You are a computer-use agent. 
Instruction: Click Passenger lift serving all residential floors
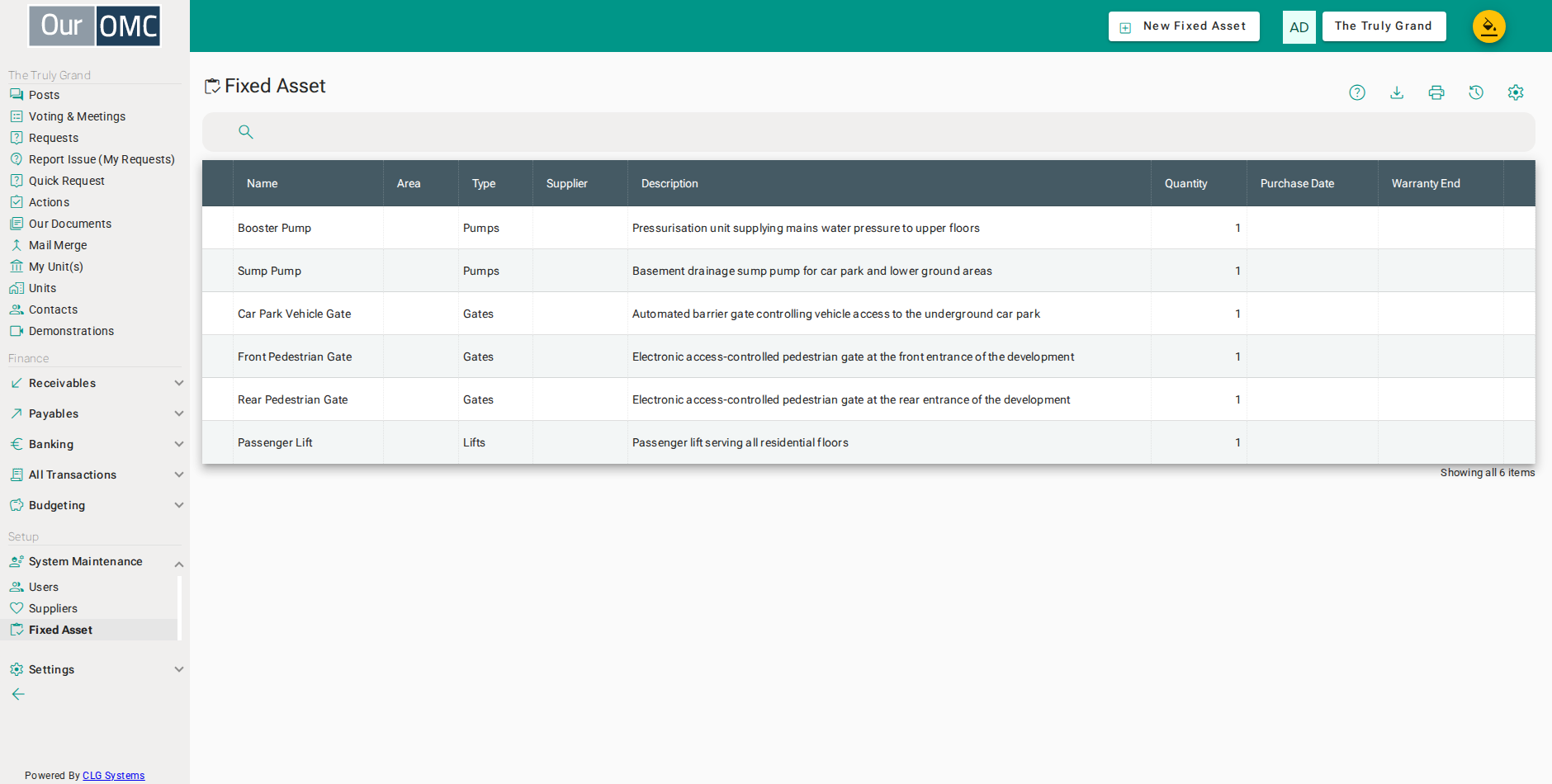point(741,442)
